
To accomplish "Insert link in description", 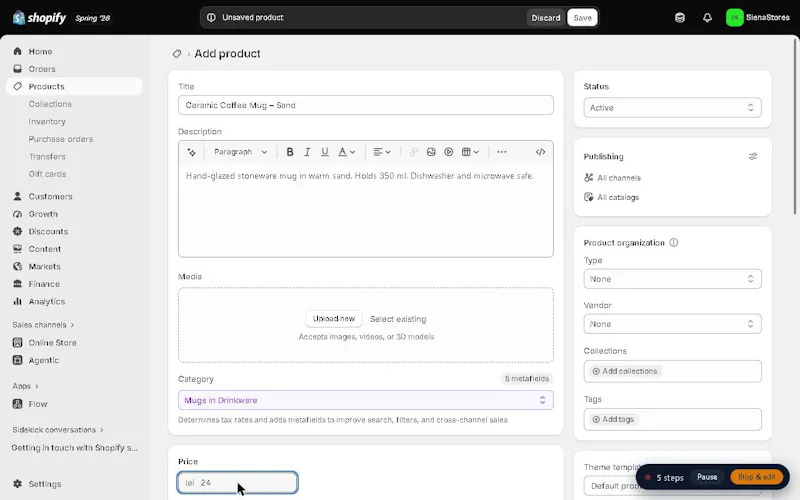I will 414,152.
